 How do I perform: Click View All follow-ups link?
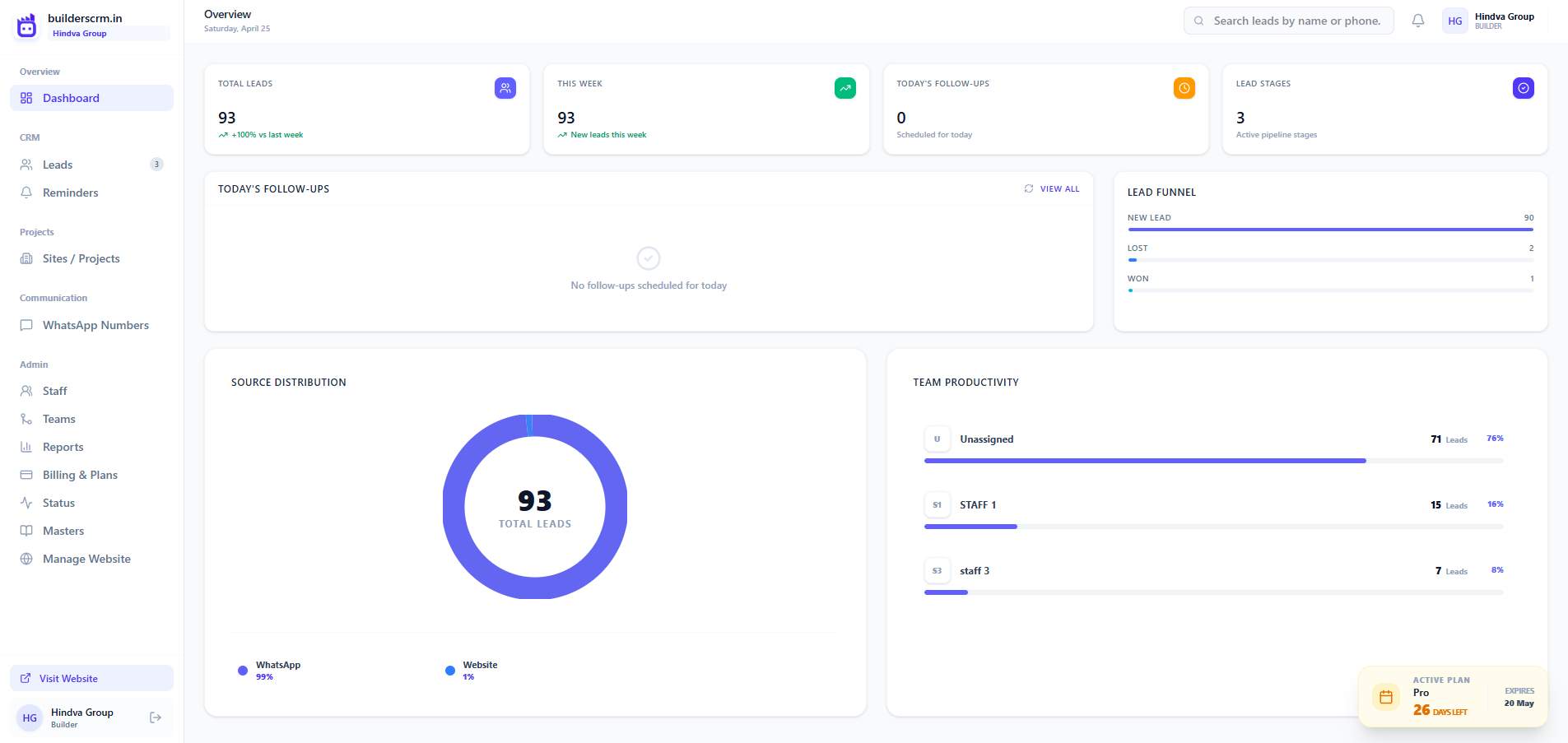[x=1052, y=188]
